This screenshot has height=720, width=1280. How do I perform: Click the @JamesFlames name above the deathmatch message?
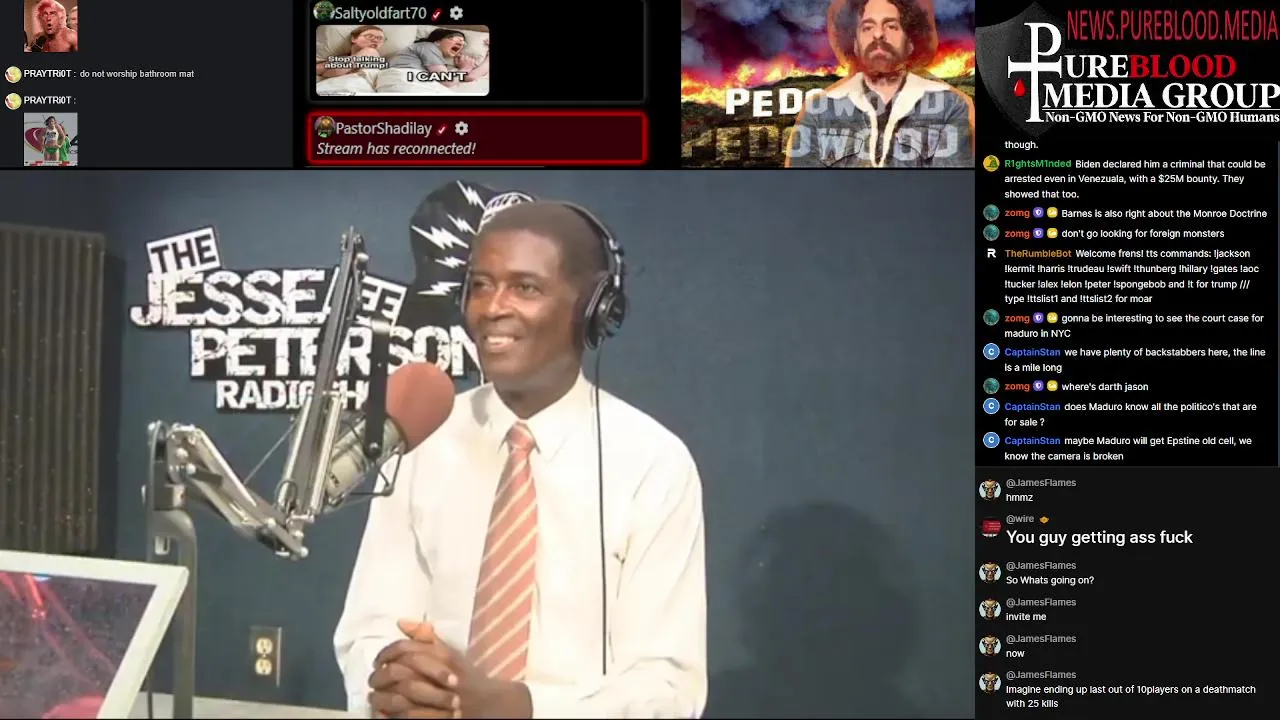[1041, 675]
